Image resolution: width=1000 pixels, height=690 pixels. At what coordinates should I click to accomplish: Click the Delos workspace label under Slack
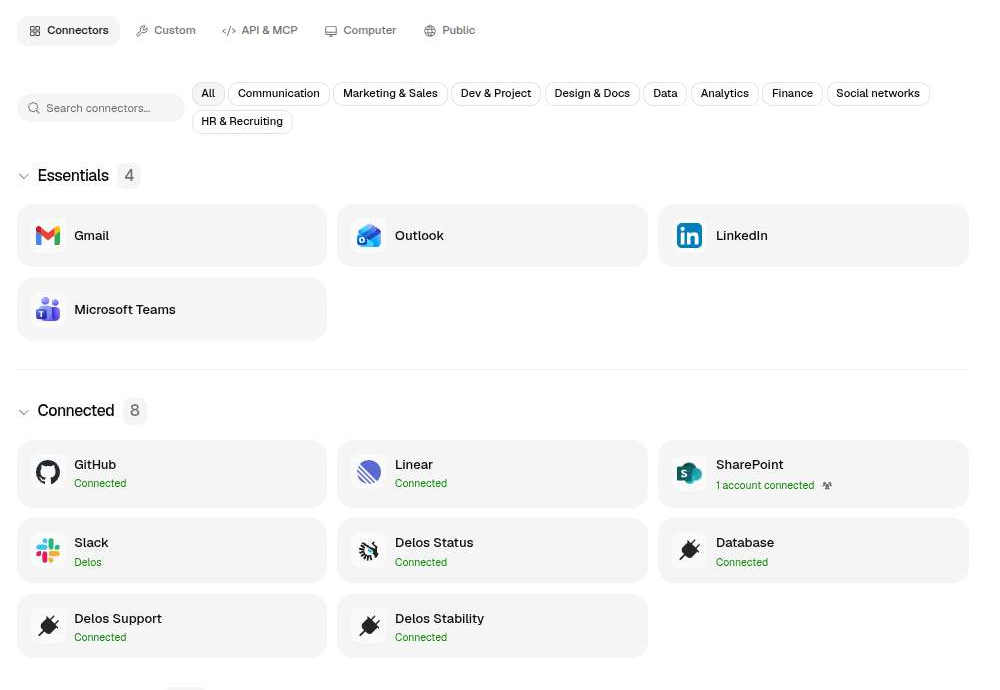[87, 562]
